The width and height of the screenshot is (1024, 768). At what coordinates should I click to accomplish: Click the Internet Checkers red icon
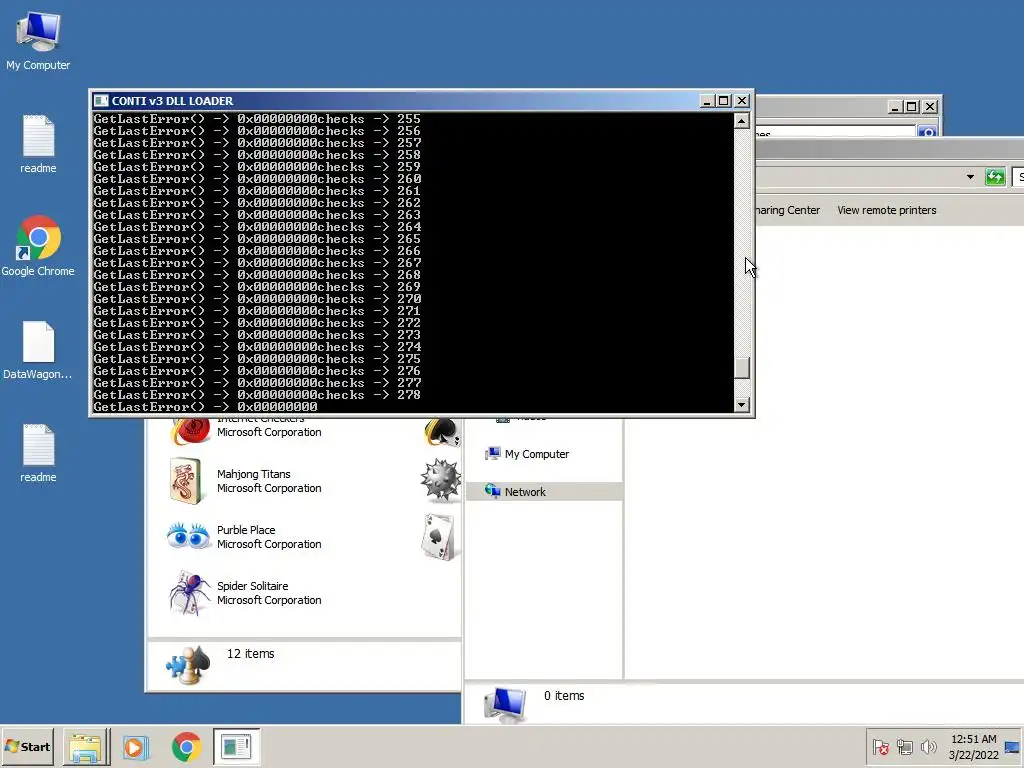[190, 430]
